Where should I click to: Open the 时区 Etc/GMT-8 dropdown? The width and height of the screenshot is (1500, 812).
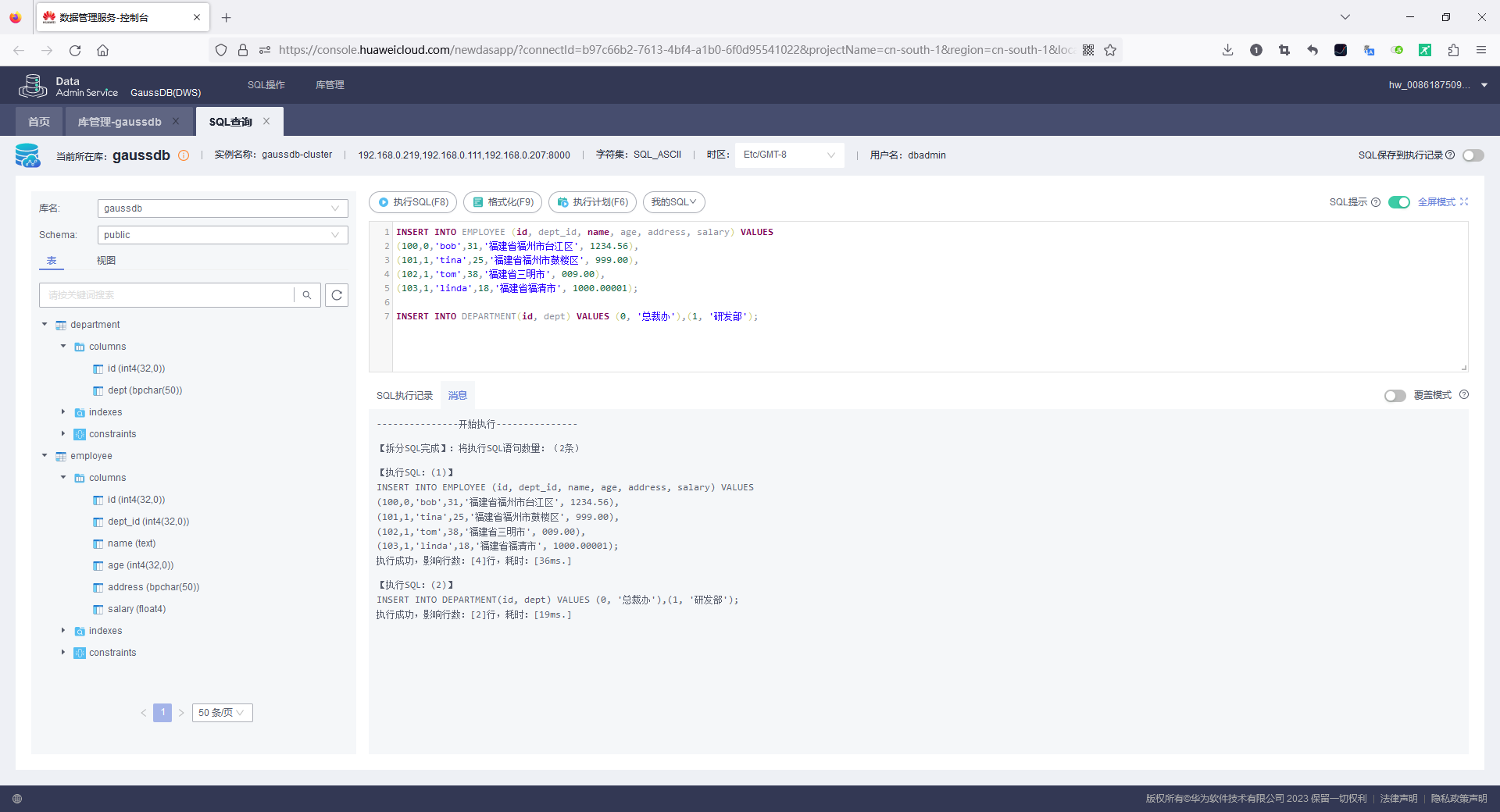(x=789, y=155)
